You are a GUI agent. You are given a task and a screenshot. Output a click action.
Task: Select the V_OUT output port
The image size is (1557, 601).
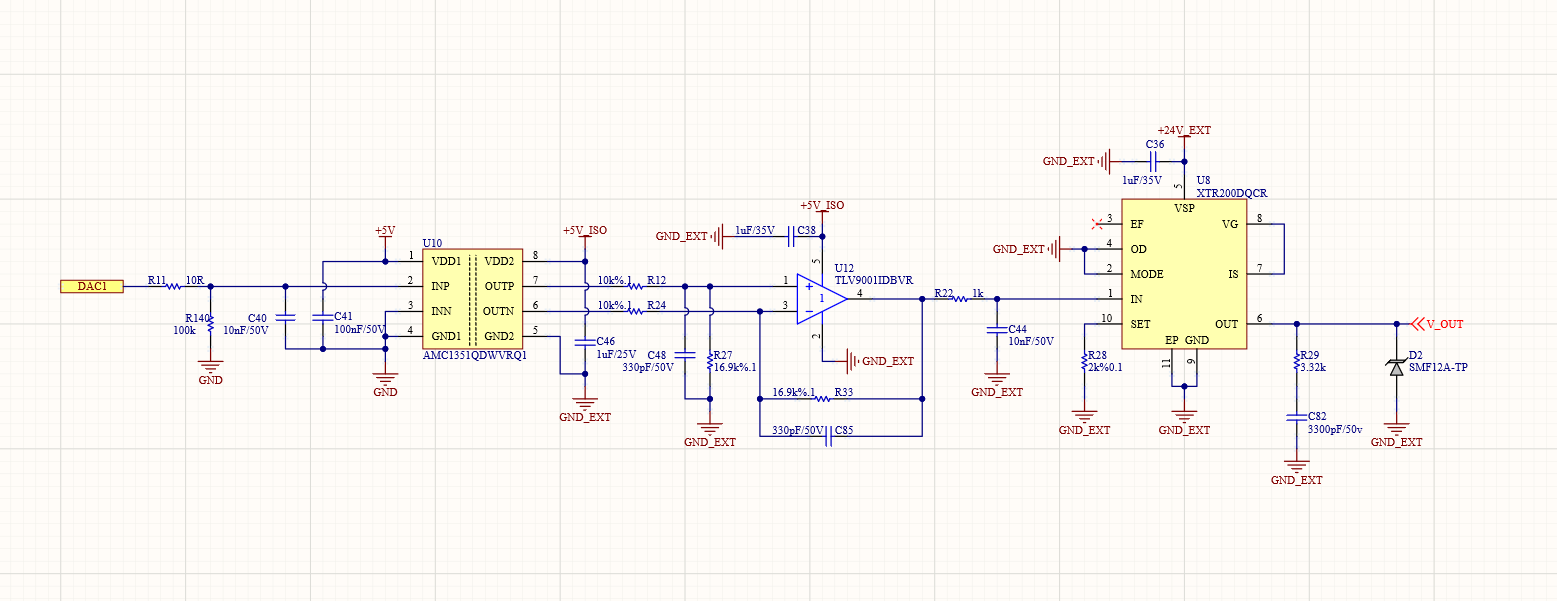(x=1436, y=324)
